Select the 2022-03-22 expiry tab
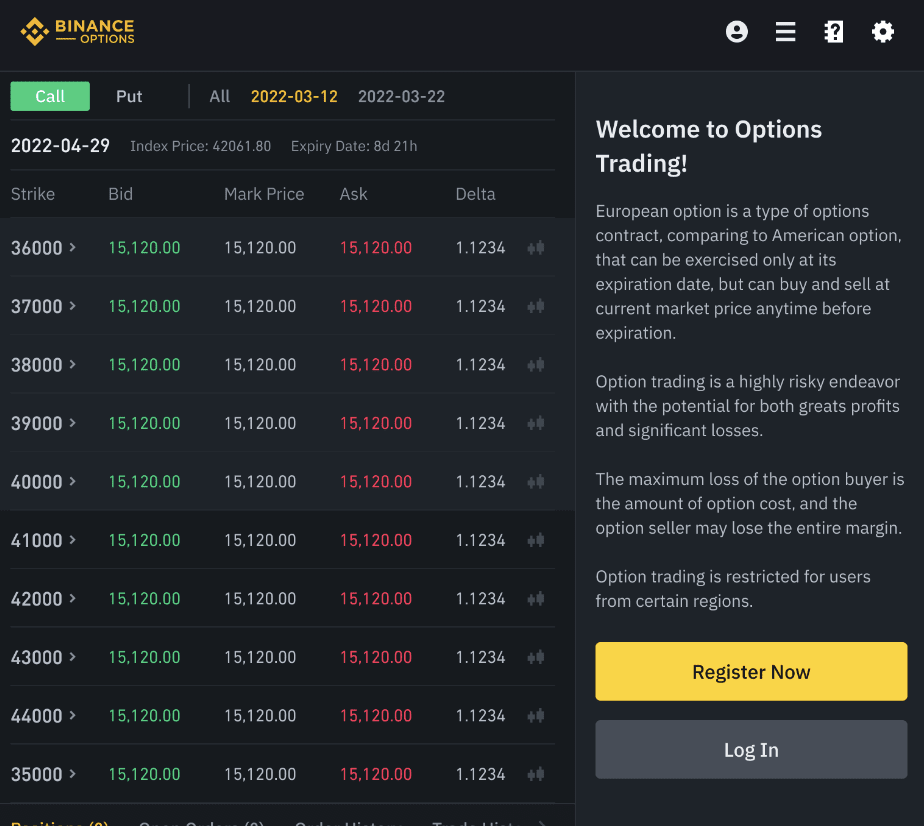924x826 pixels. [x=401, y=97]
